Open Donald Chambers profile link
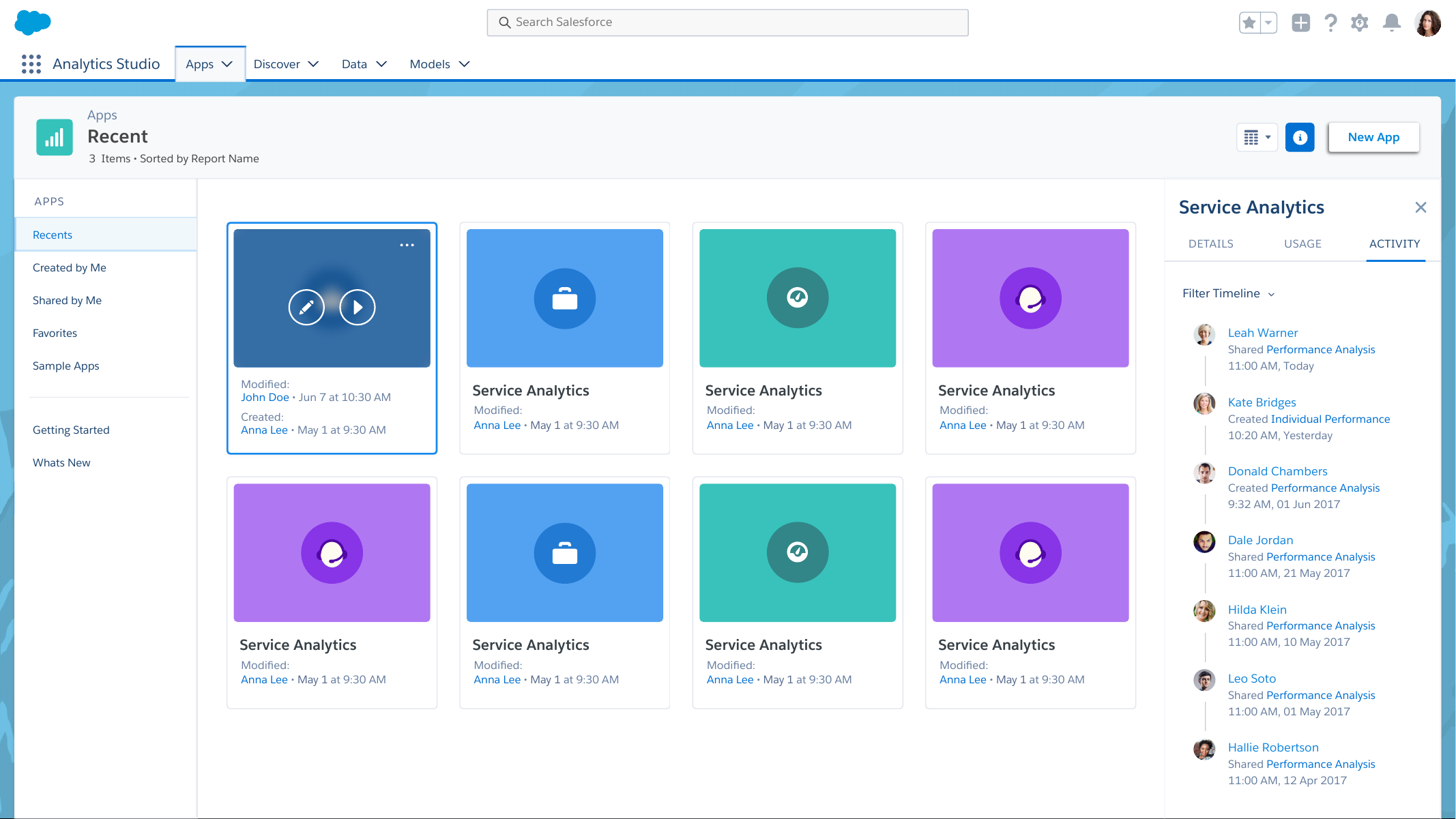 (x=1277, y=471)
